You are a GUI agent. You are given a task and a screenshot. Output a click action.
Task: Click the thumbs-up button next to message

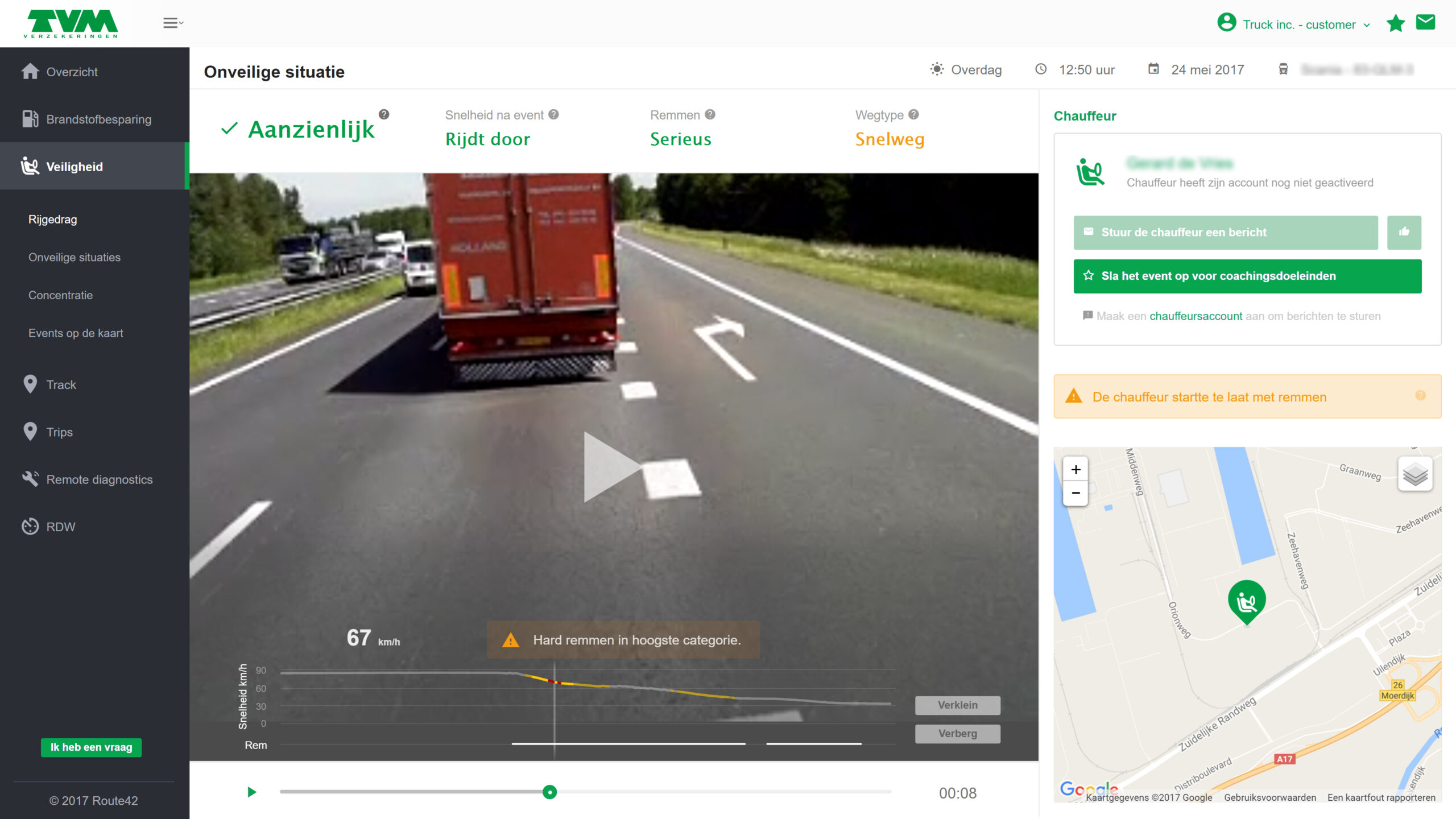click(x=1404, y=232)
